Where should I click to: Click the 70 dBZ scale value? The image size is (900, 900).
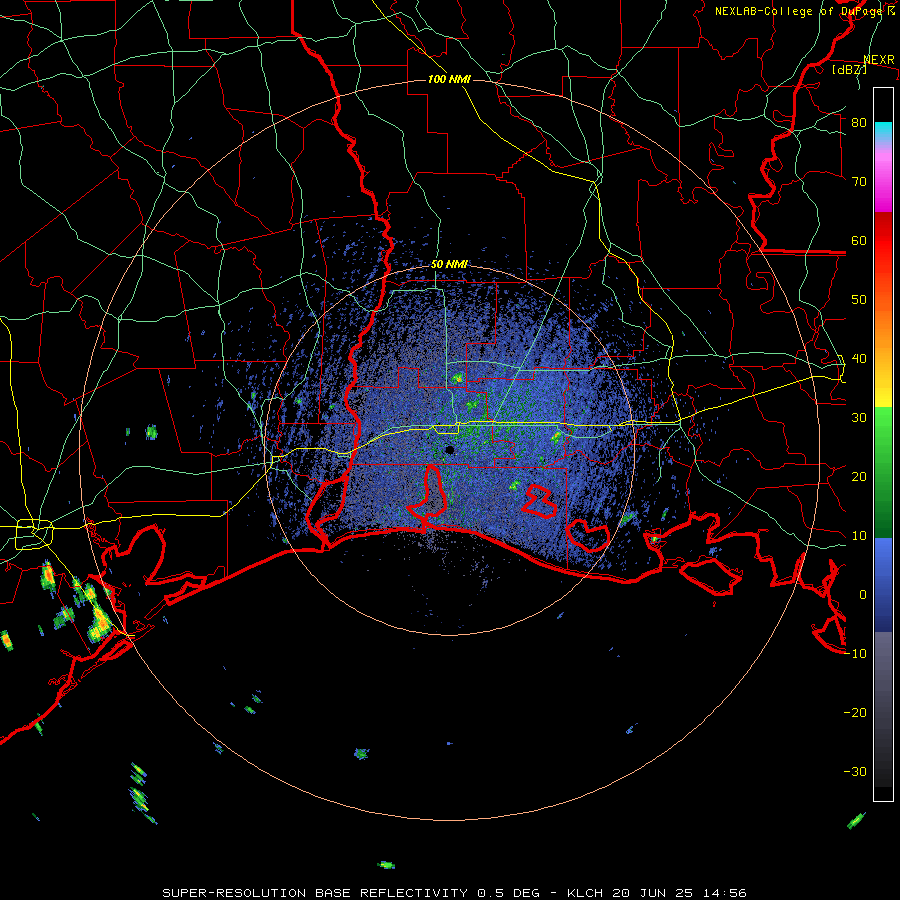coord(859,181)
